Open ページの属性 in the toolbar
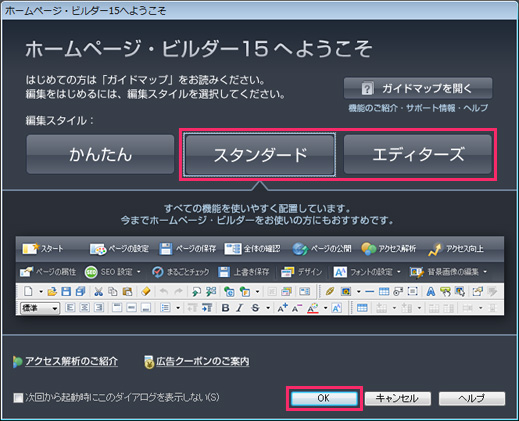Image resolution: width=519 pixels, height=421 pixels. (x=48, y=272)
